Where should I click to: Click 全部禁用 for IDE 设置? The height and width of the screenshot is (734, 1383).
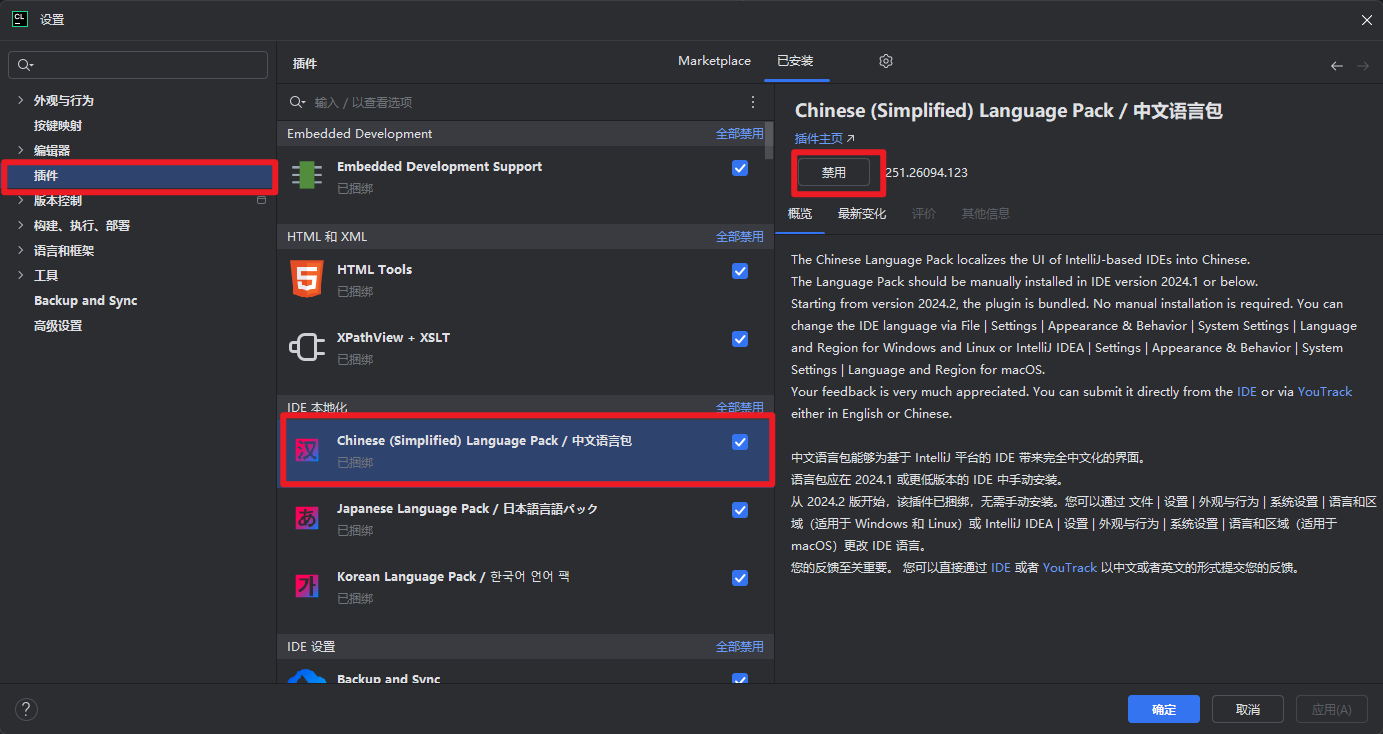click(x=739, y=646)
